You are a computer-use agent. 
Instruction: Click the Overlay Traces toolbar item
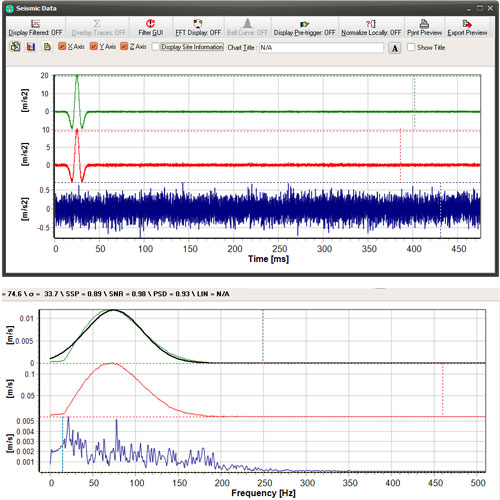98,27
